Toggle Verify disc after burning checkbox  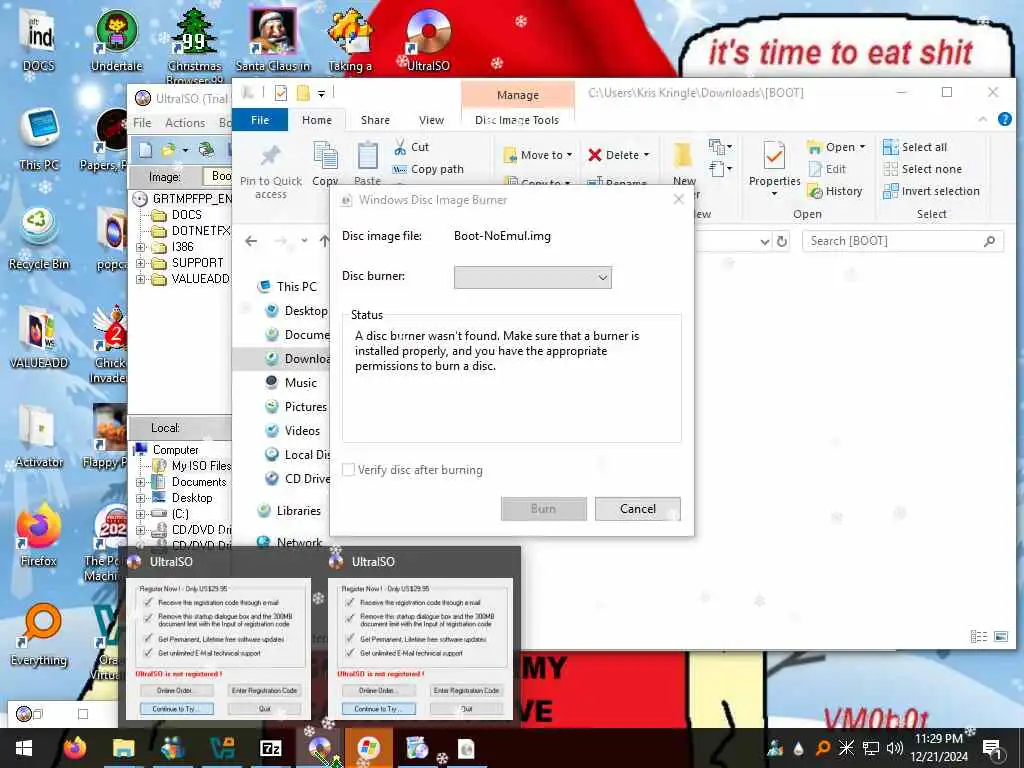tap(349, 470)
